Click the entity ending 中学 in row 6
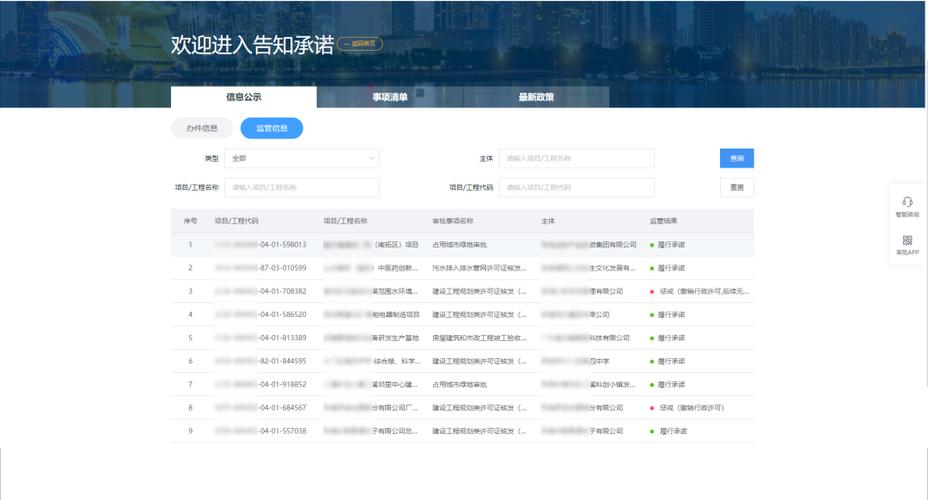Image resolution: width=928 pixels, height=500 pixels. (575, 361)
